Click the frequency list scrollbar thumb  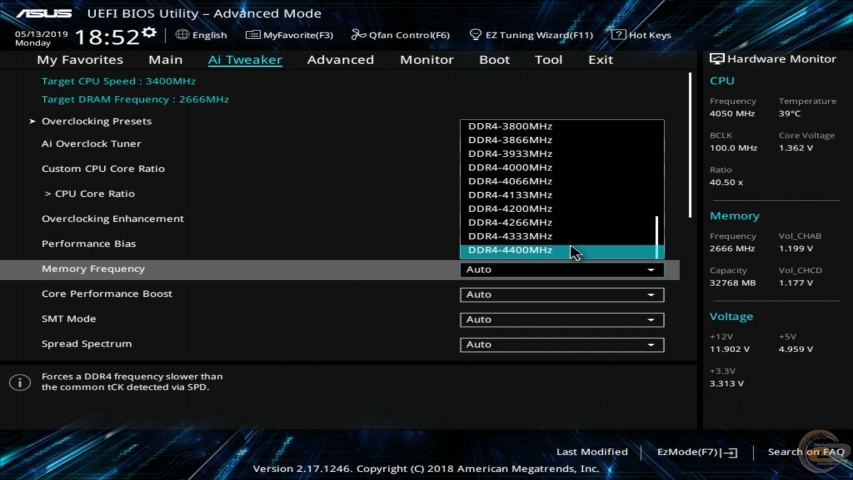[657, 237]
